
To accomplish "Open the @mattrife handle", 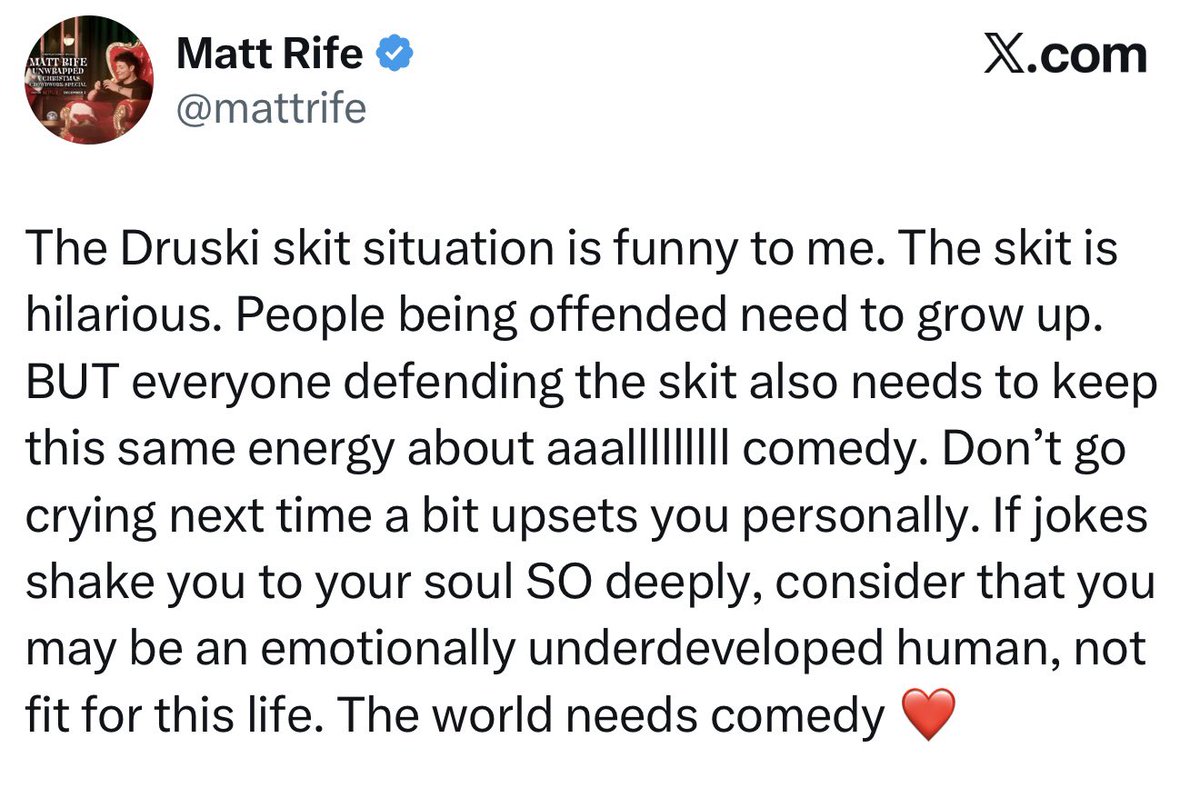I will pos(271,108).
